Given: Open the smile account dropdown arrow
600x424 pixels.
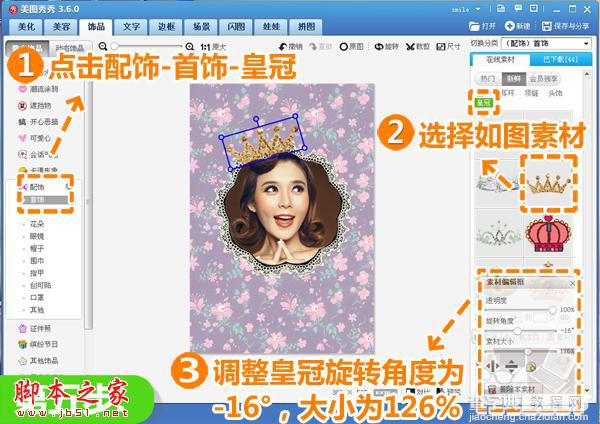Looking at the screenshot, I should (478, 9).
